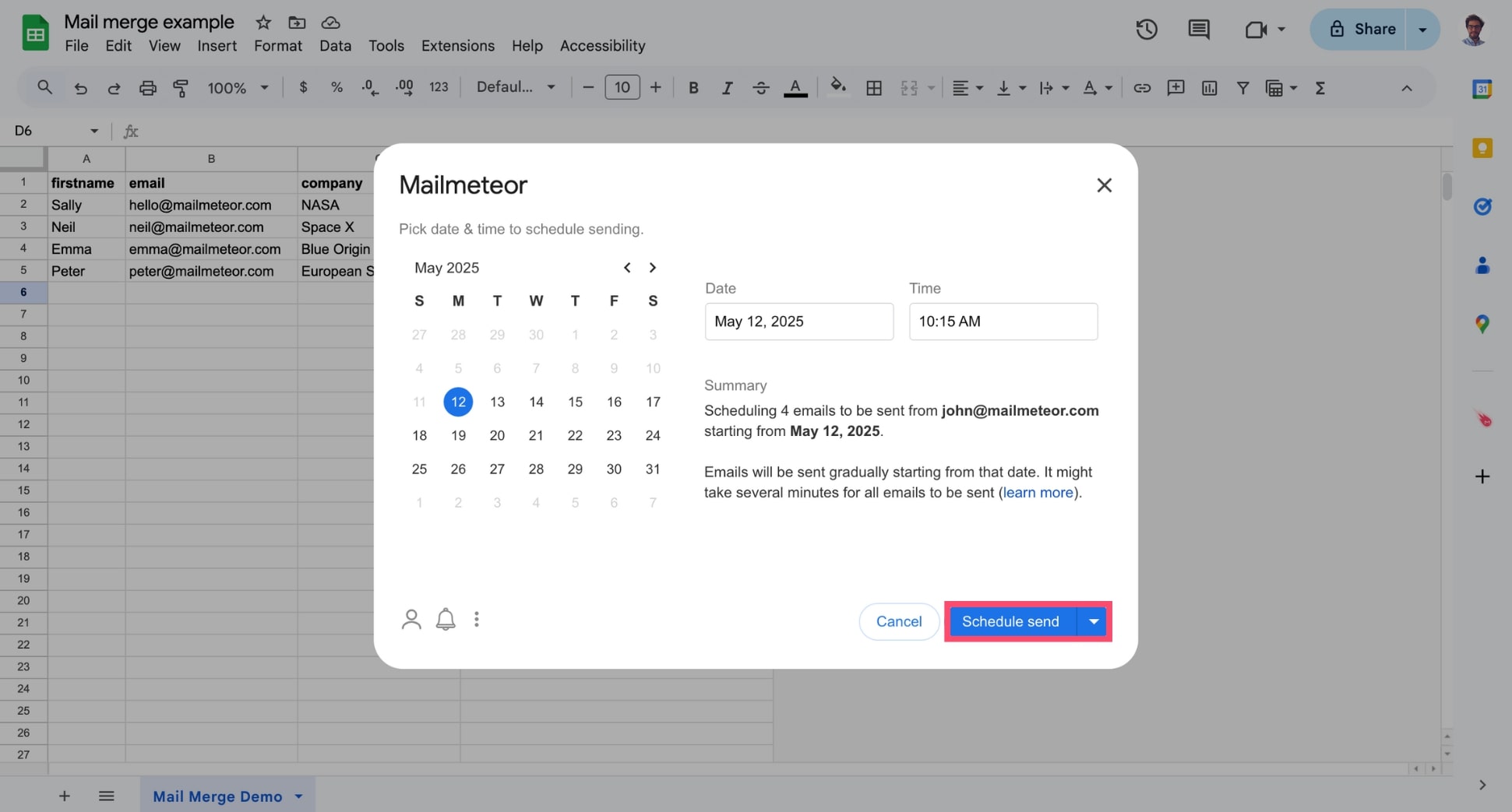Click the notification bell icon in dialog
This screenshot has width=1512, height=812.
pyautogui.click(x=446, y=620)
